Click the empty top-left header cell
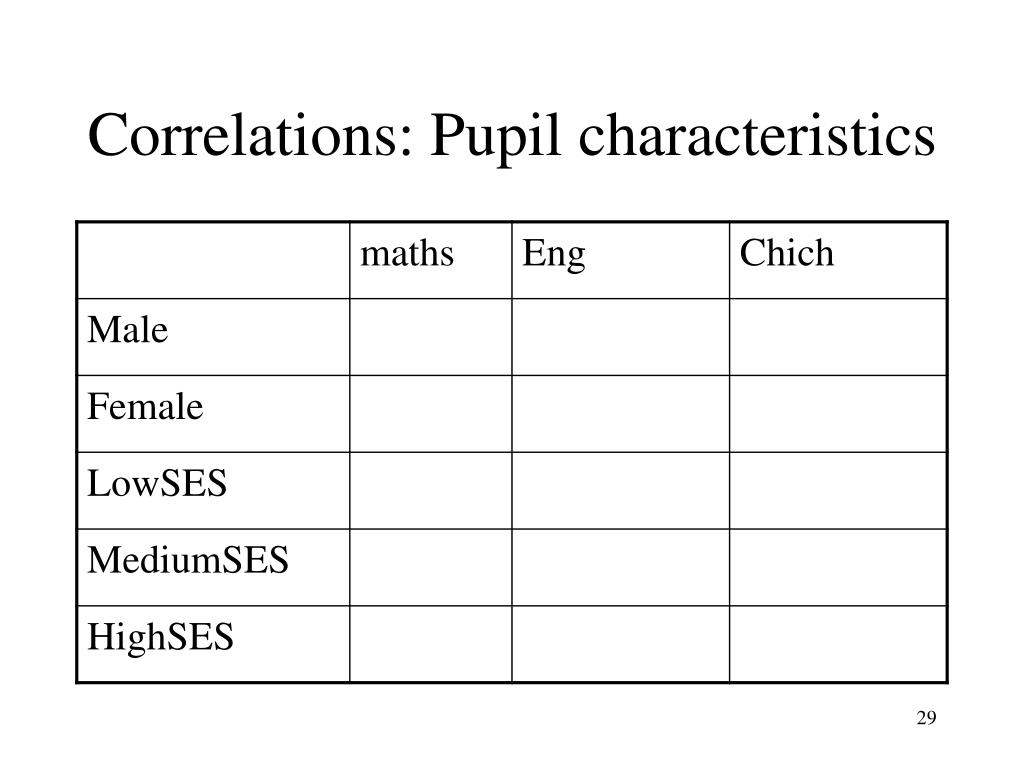 click(x=214, y=261)
